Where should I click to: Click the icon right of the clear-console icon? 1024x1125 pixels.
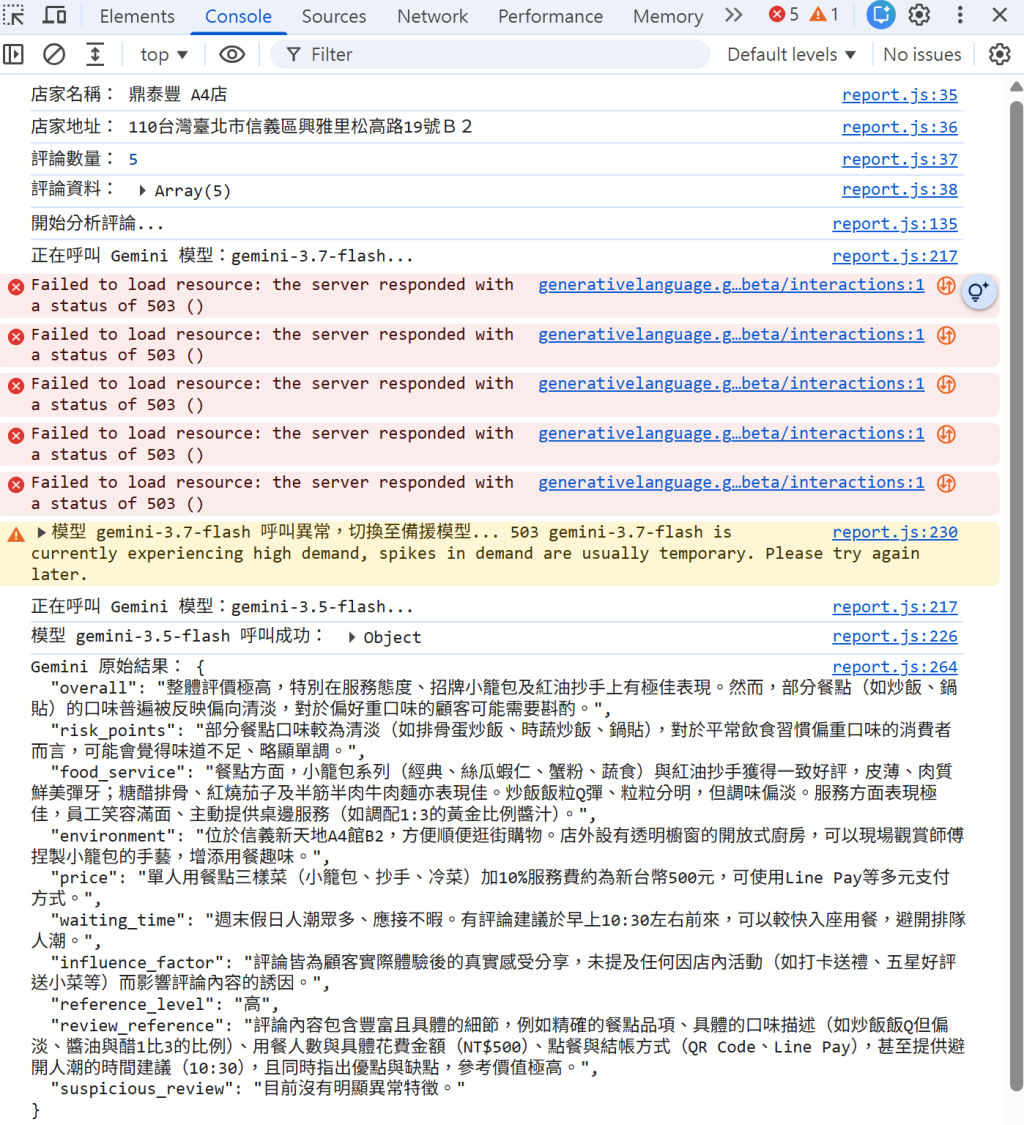click(95, 54)
